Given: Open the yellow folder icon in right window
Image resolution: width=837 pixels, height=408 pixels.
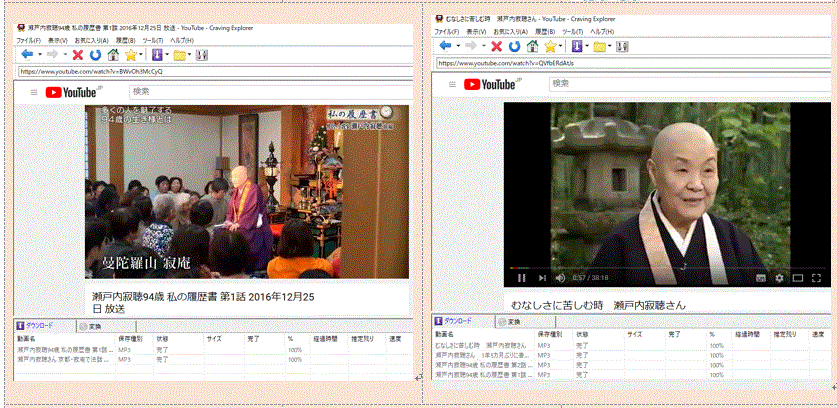Looking at the screenshot, I should click(x=599, y=46).
